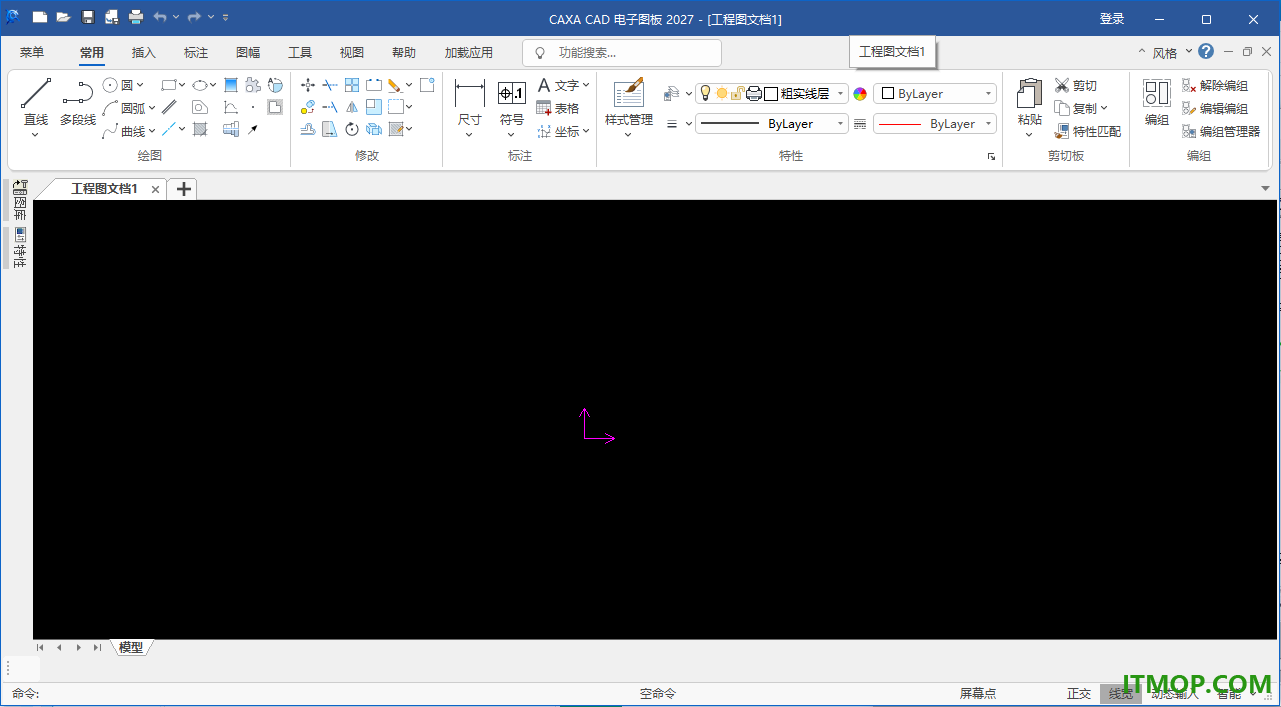Click 剪切 (cut) in clipboard group
This screenshot has height=707, width=1281.
click(1076, 85)
